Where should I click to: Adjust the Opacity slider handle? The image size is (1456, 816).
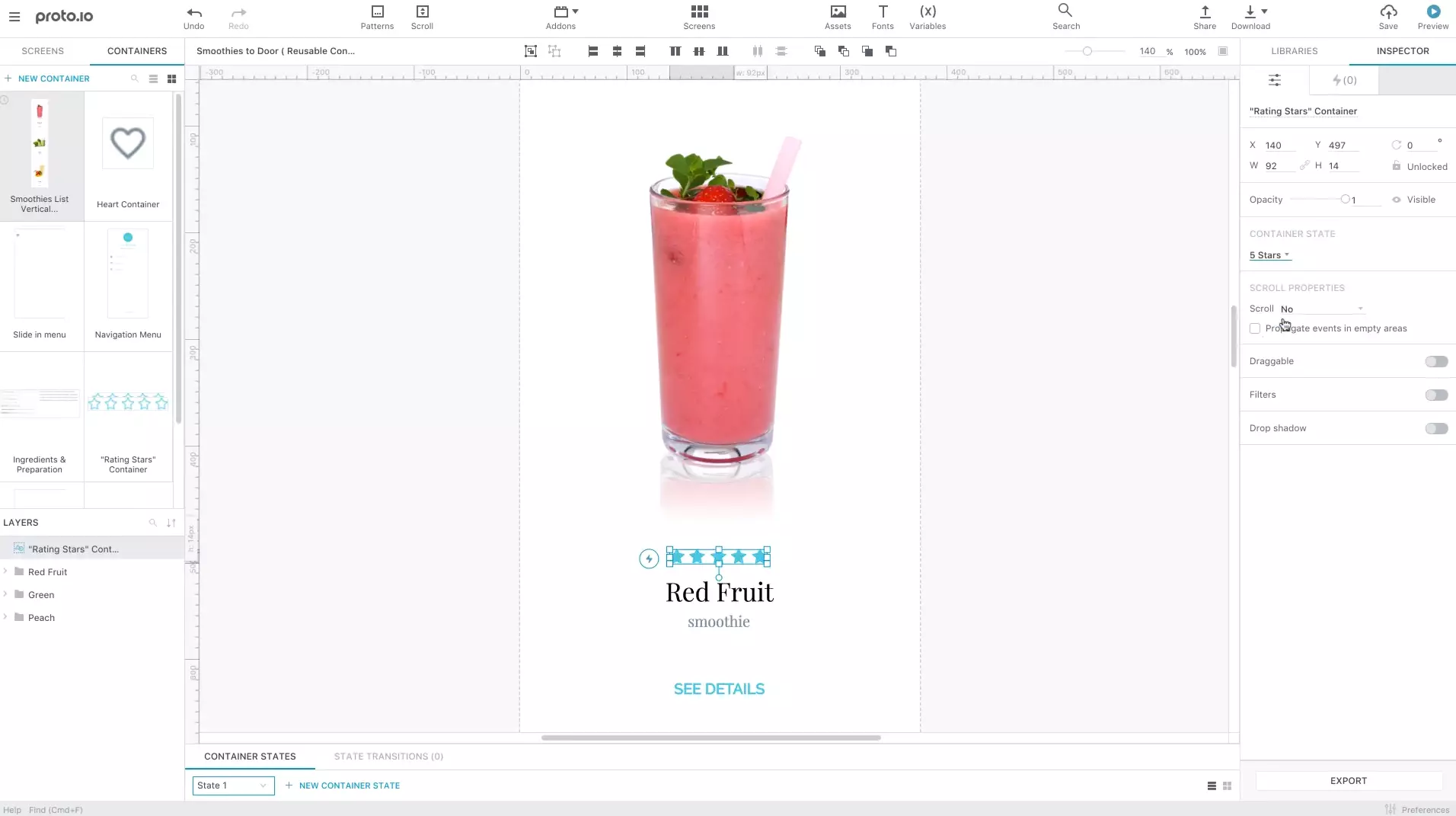coord(1346,199)
